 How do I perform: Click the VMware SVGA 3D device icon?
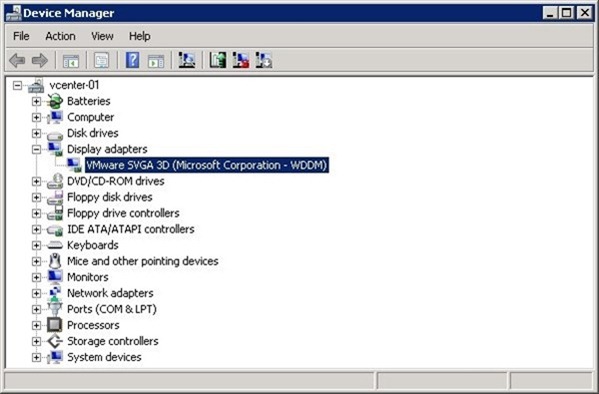(x=74, y=165)
